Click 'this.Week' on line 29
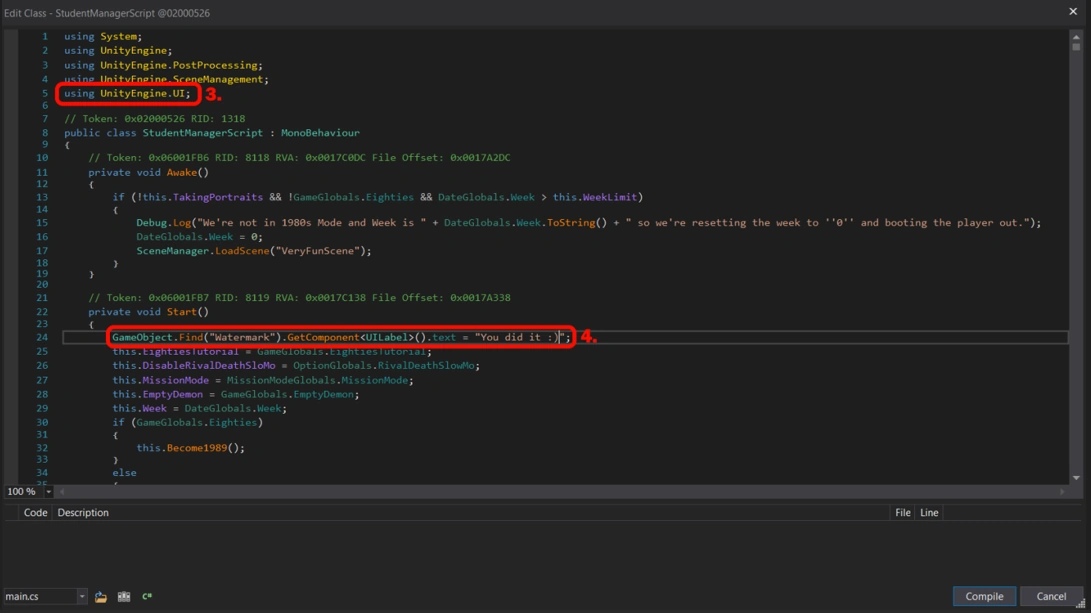1091x613 pixels. (139, 408)
